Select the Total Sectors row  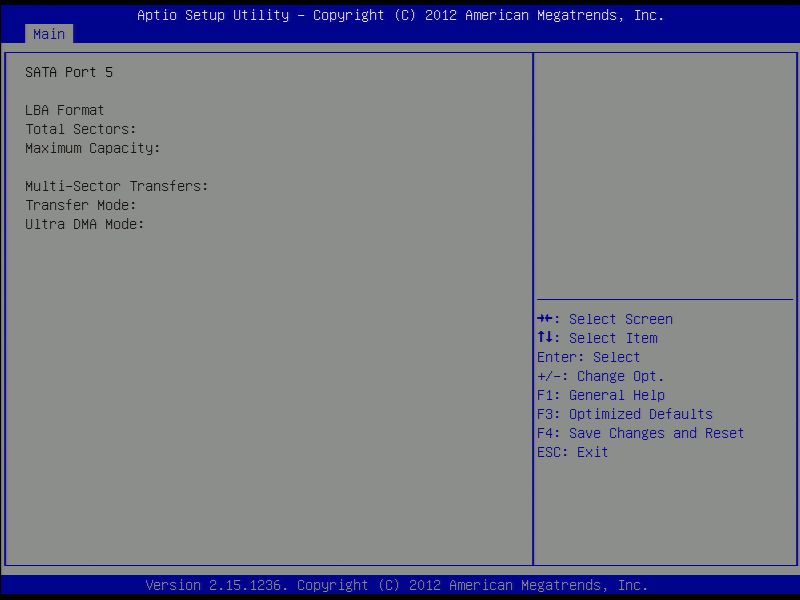pos(81,129)
